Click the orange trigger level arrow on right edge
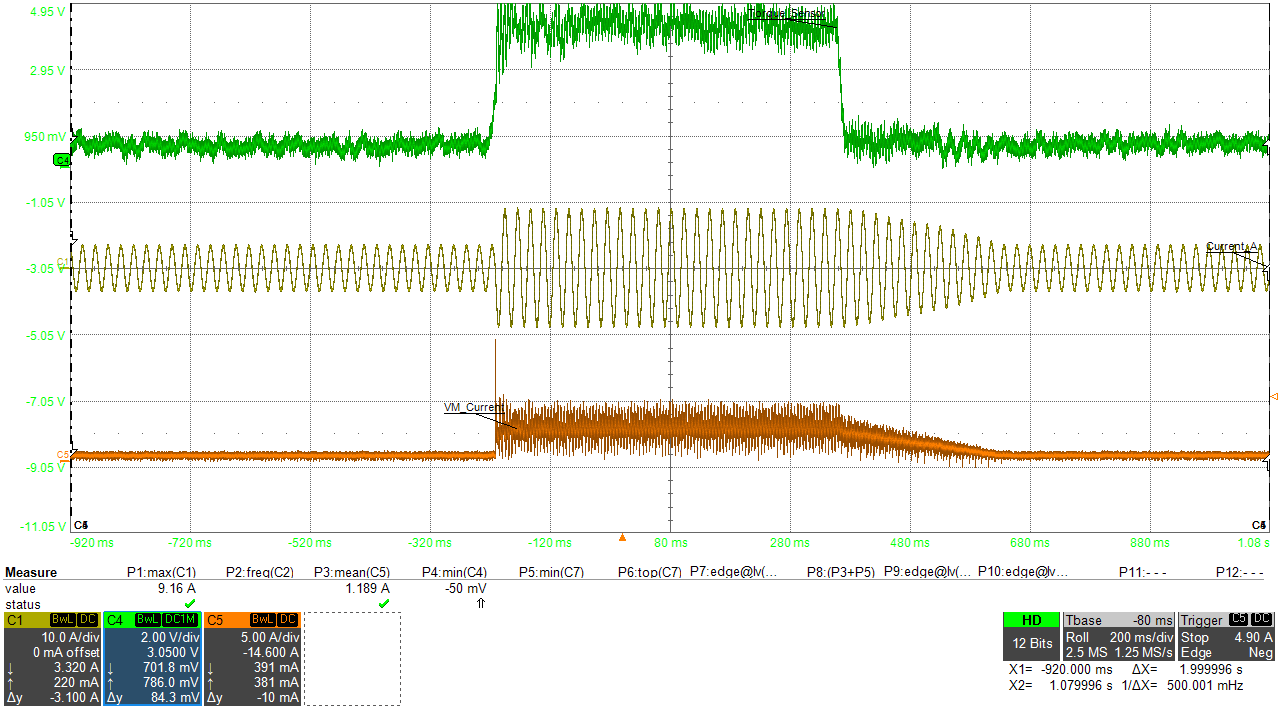 pyautogui.click(x=1273, y=398)
